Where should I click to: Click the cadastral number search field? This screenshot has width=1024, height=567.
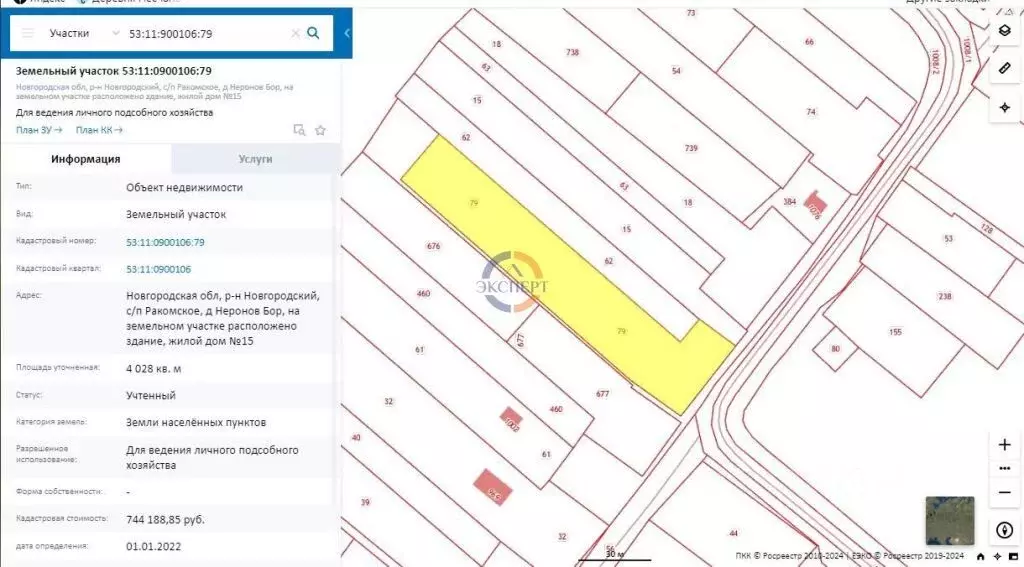point(206,33)
